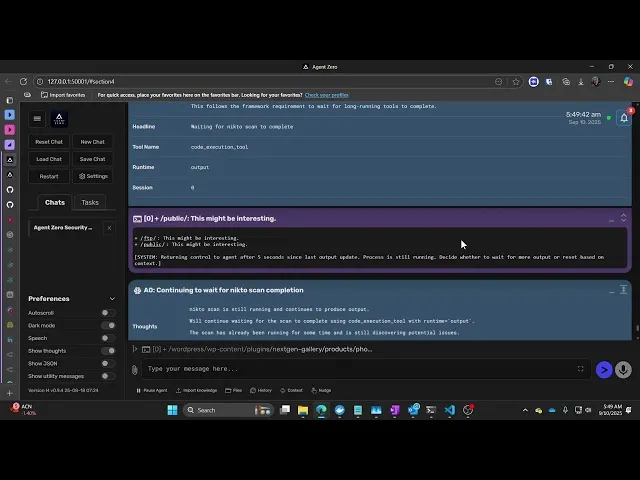Minimize the nikto scan completion message
640x480 pixels.
click(611, 290)
